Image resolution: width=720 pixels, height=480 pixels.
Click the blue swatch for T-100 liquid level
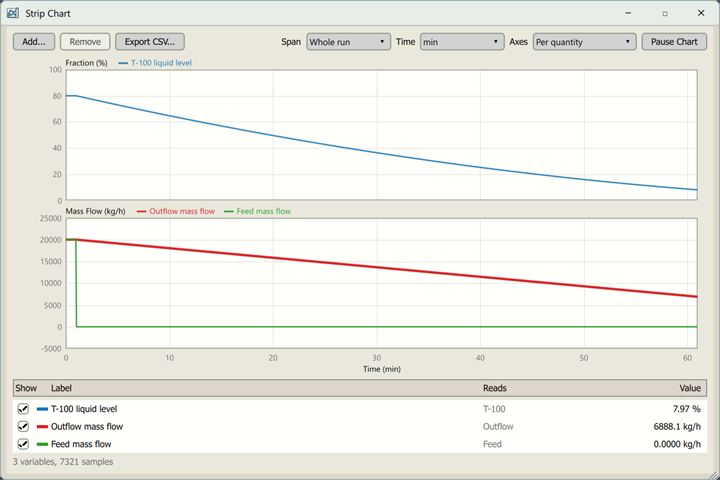pyautogui.click(x=42, y=409)
